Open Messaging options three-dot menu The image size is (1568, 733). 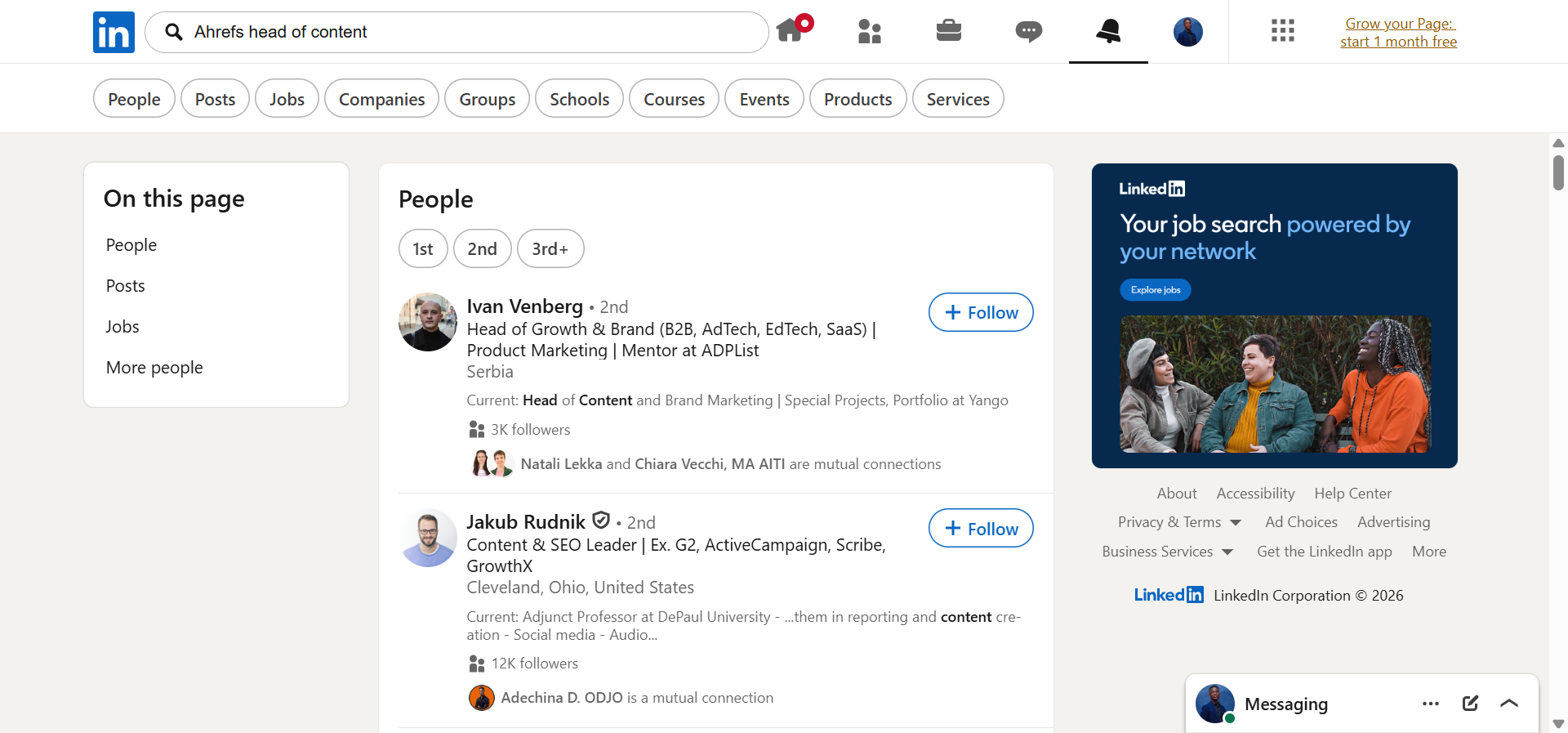(x=1431, y=704)
